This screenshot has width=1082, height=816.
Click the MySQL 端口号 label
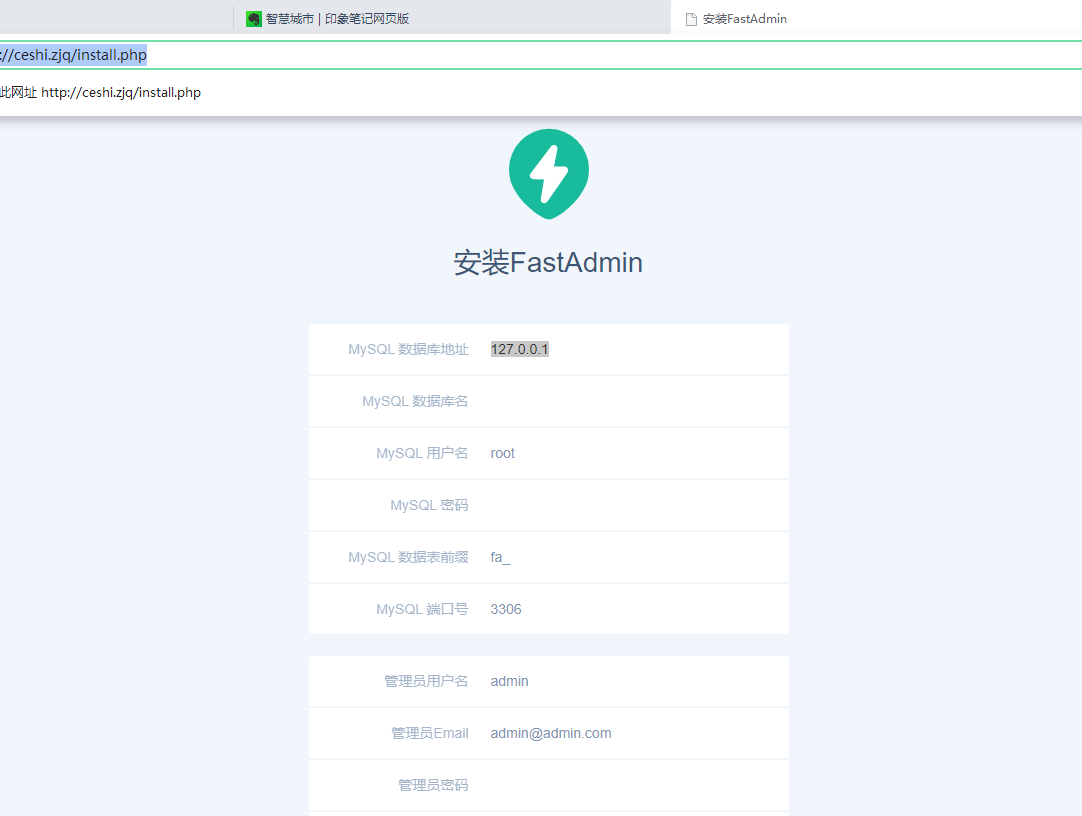click(422, 609)
